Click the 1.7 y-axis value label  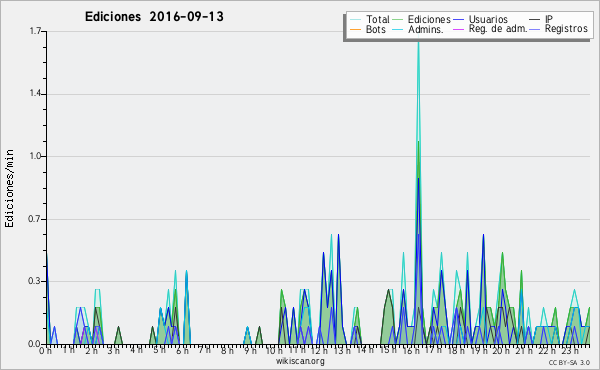(36, 31)
